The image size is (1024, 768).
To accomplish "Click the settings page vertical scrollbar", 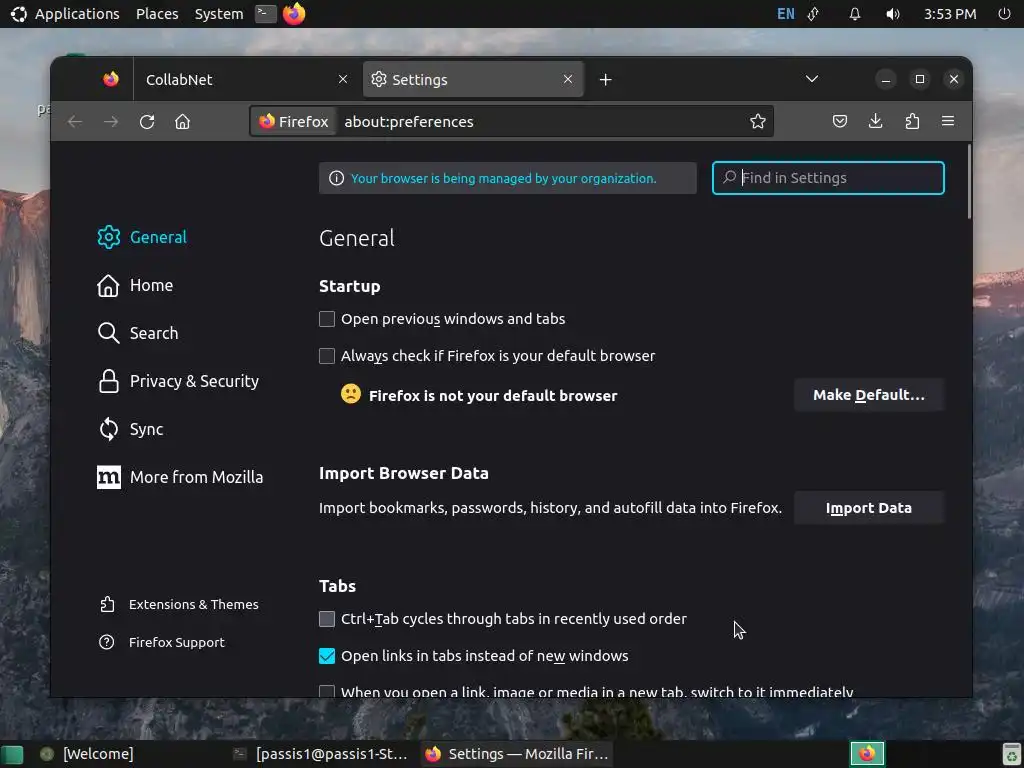I will click(x=969, y=182).
